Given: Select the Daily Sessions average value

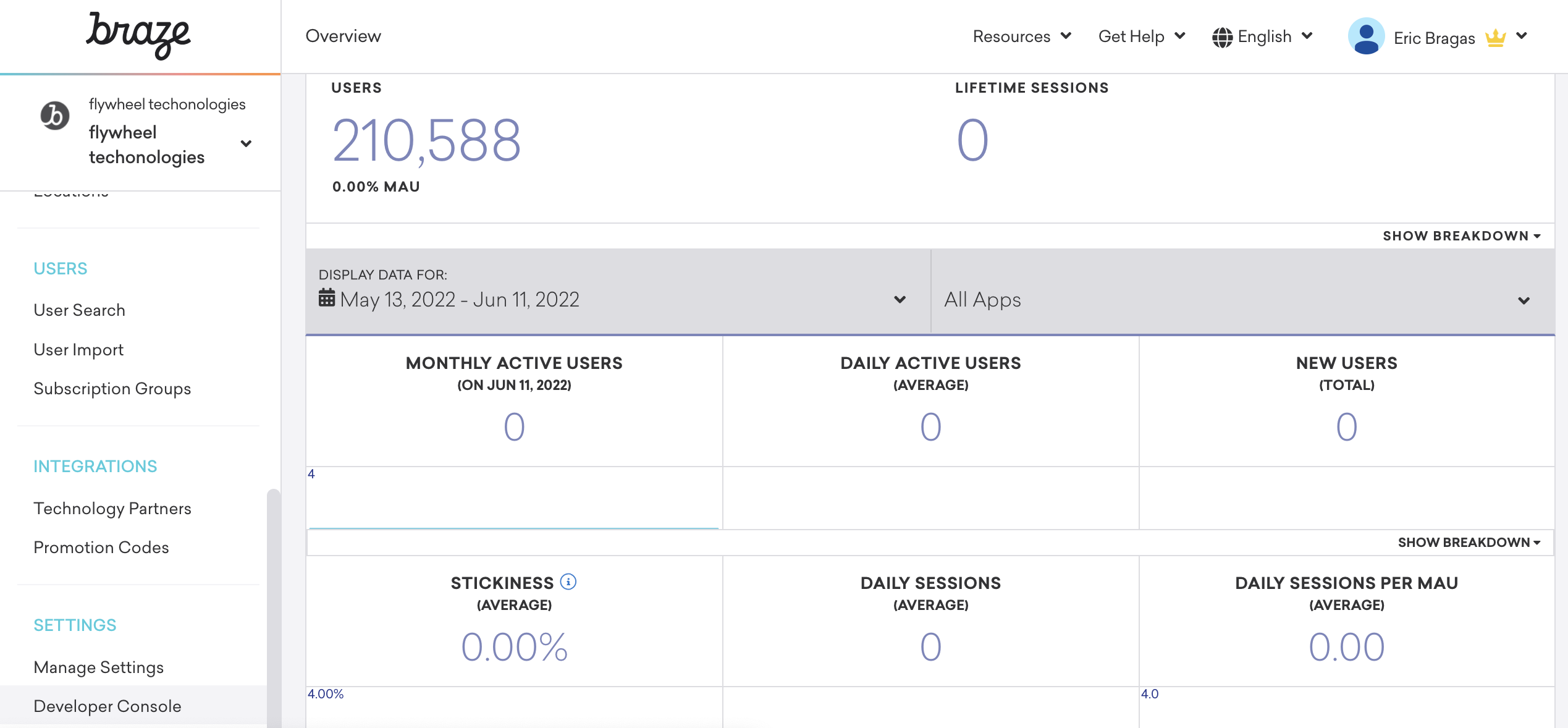Looking at the screenshot, I should click(930, 647).
